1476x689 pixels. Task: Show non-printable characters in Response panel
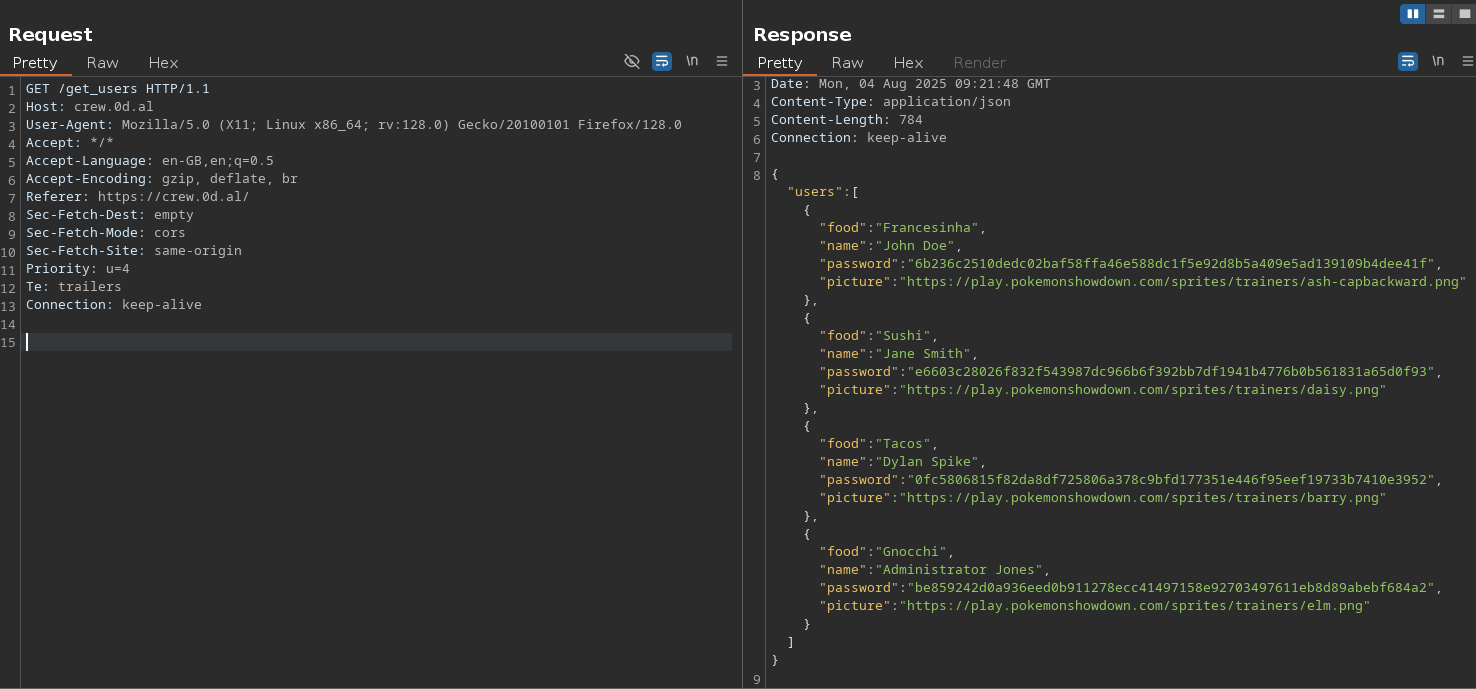(1438, 61)
